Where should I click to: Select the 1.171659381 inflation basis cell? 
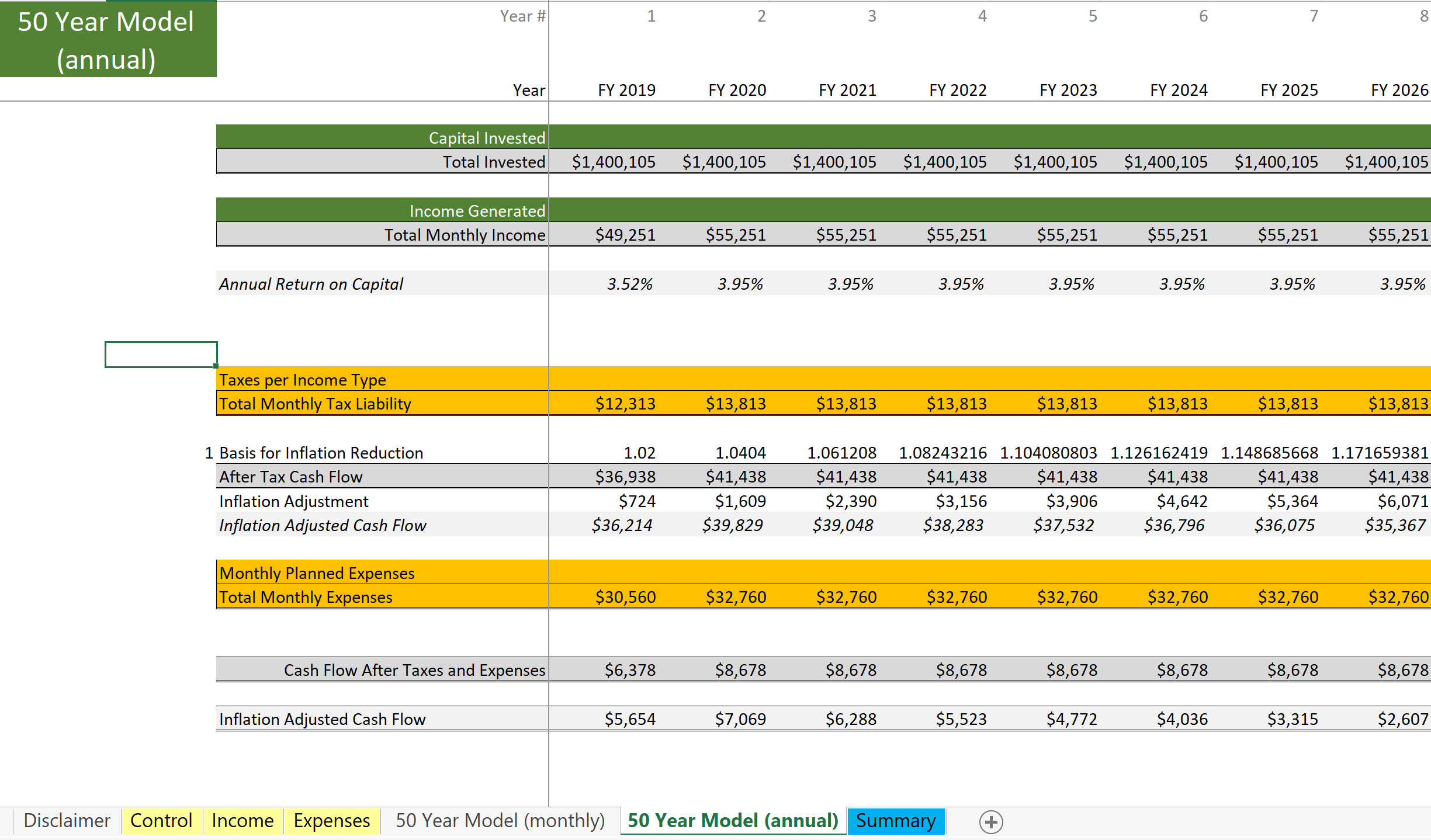1380,453
